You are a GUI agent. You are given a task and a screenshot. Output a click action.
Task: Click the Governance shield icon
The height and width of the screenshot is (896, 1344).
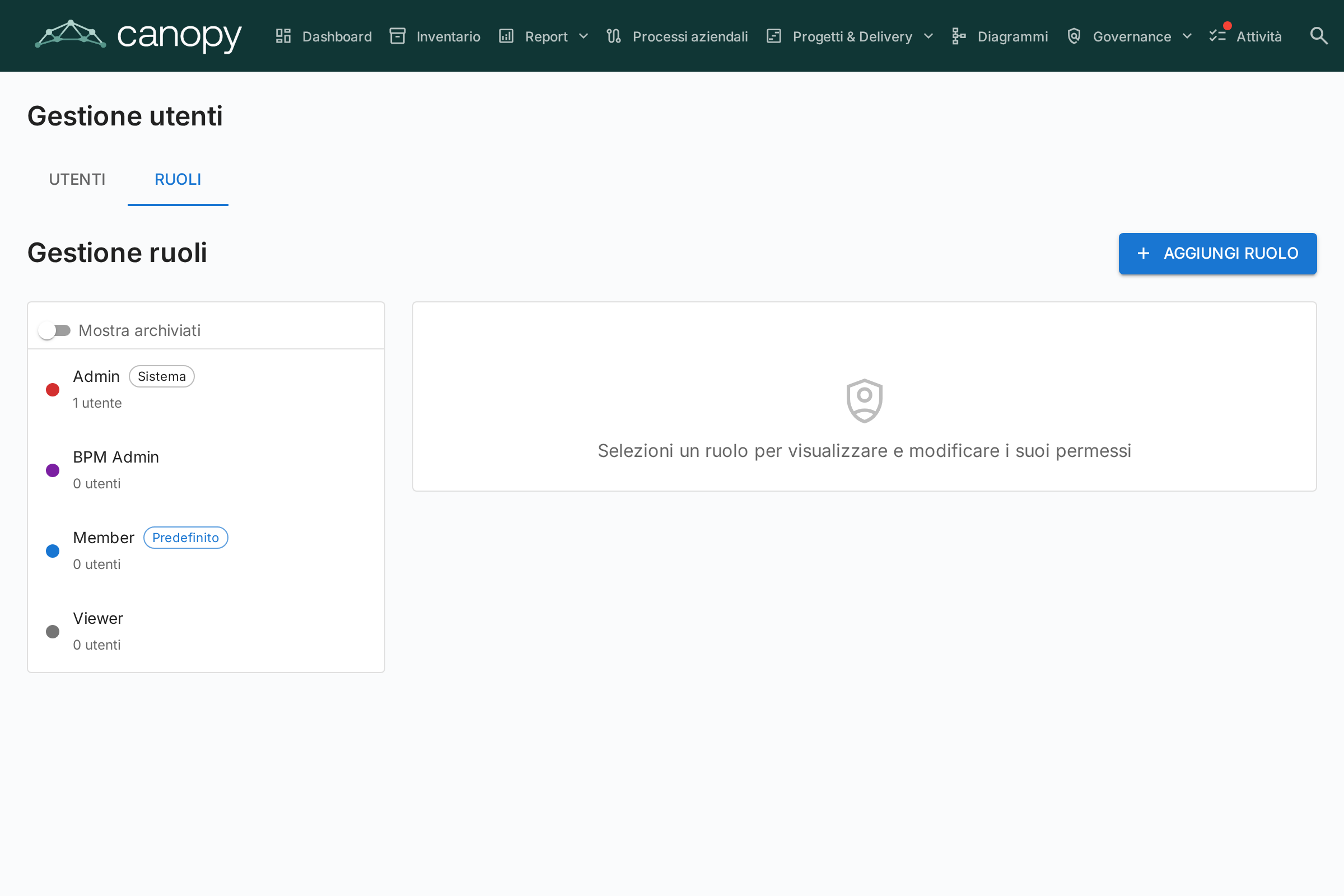[x=1074, y=36]
